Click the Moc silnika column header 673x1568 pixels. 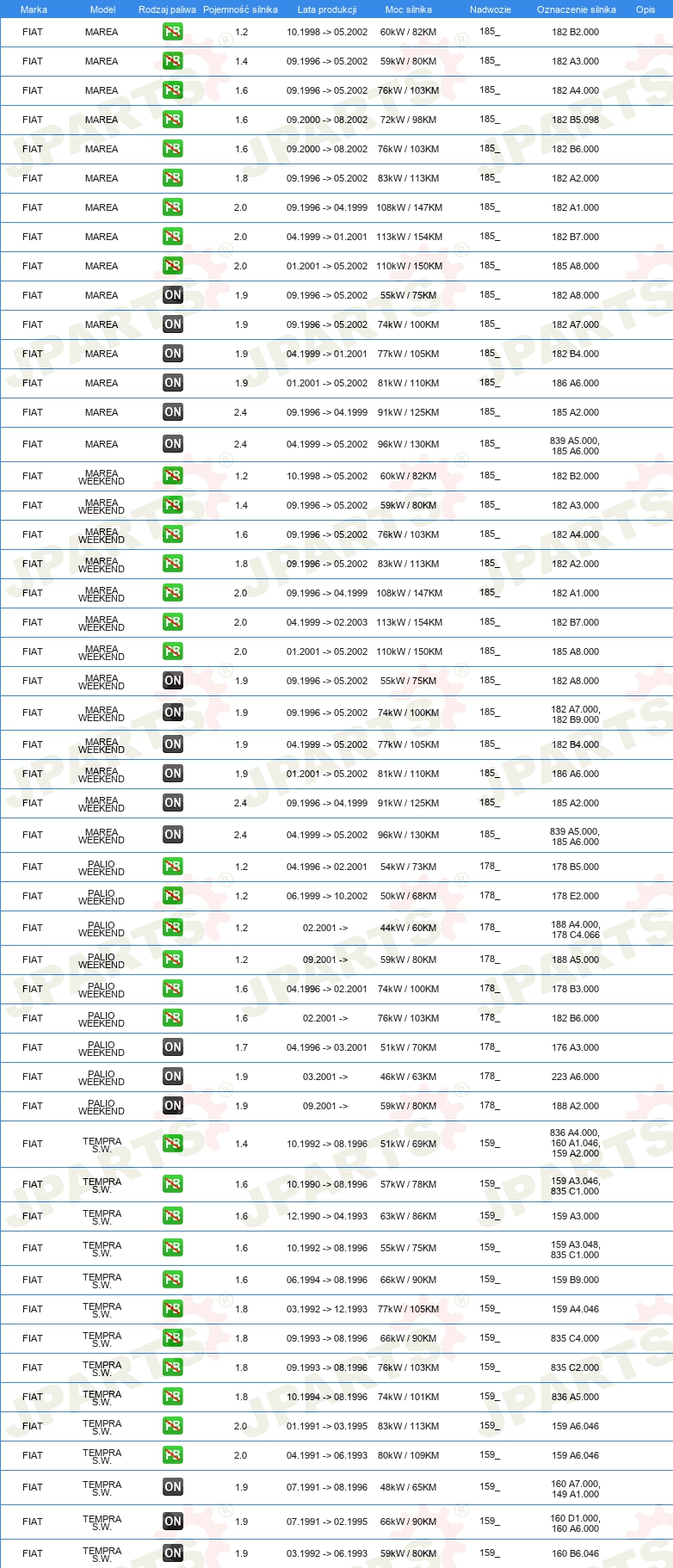[x=409, y=9]
